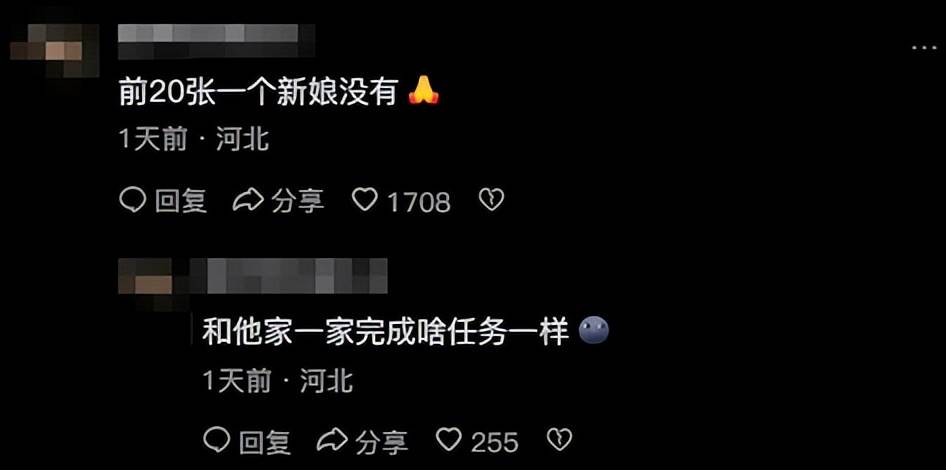
Task: Select the comment text 前20张一个新娘没有
Action: tap(258, 94)
